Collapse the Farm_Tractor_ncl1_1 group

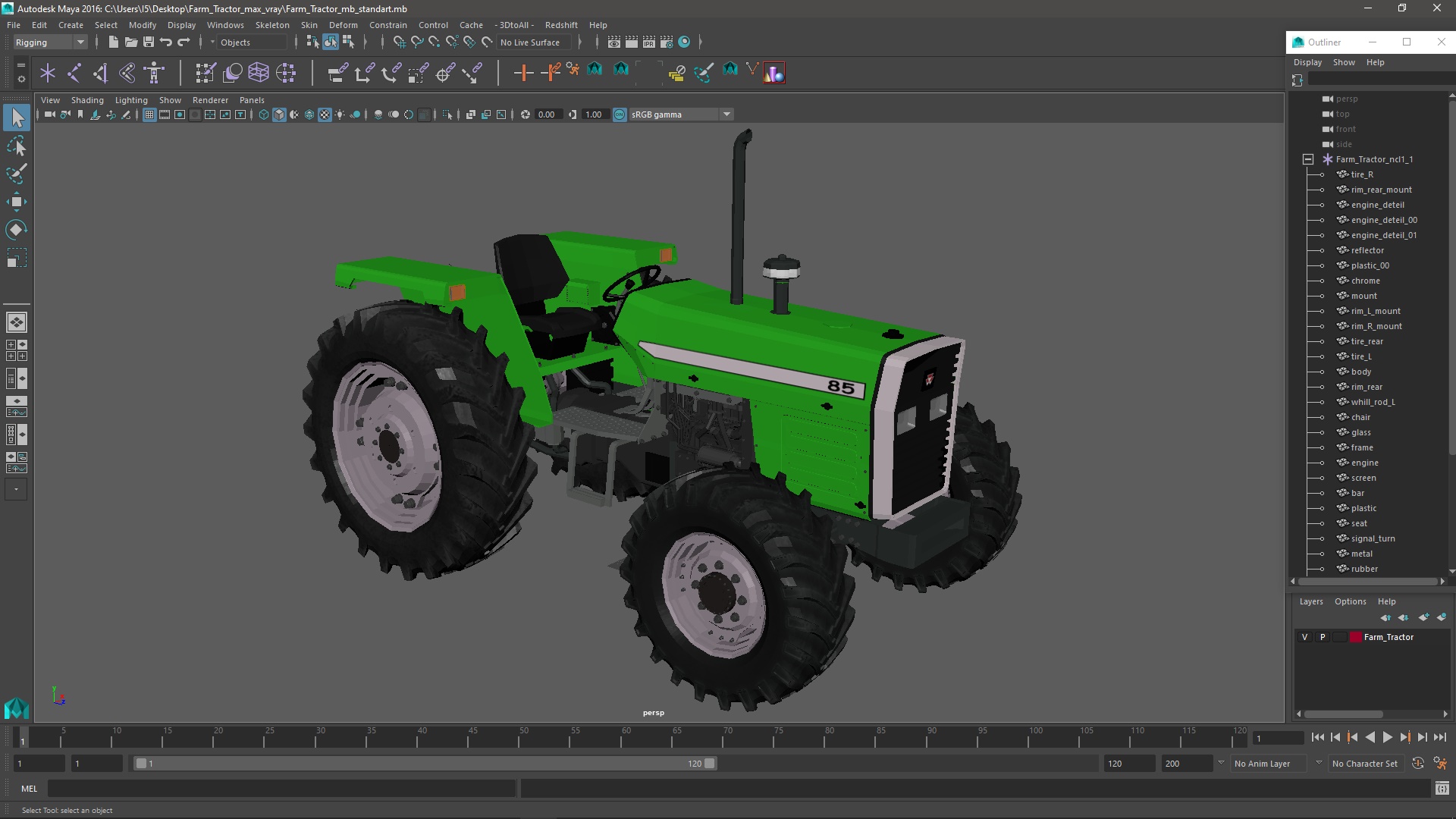1308,159
